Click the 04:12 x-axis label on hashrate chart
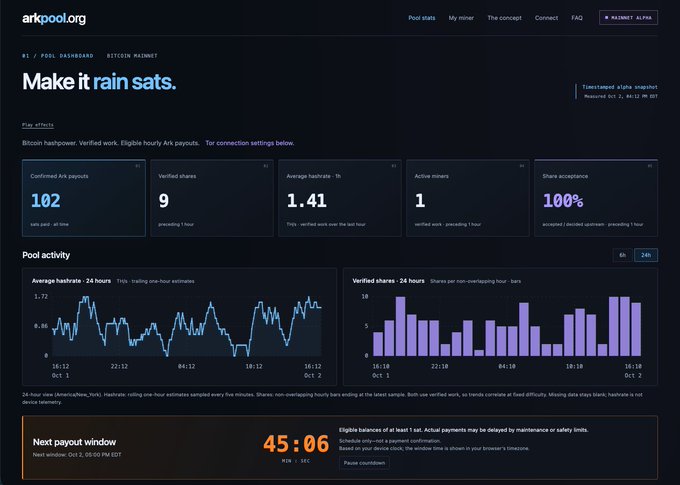Image resolution: width=680 pixels, height=485 pixels. (x=186, y=367)
